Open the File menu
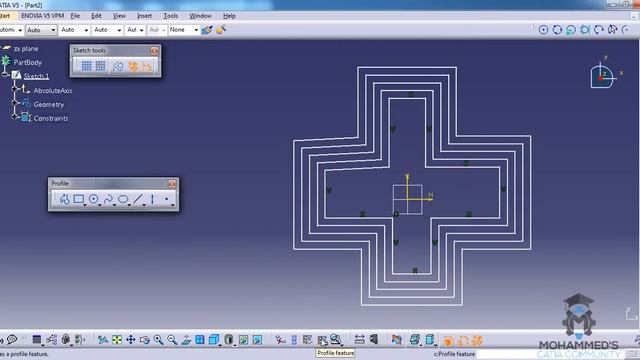Viewport: 640px width, 360px height. coord(75,16)
